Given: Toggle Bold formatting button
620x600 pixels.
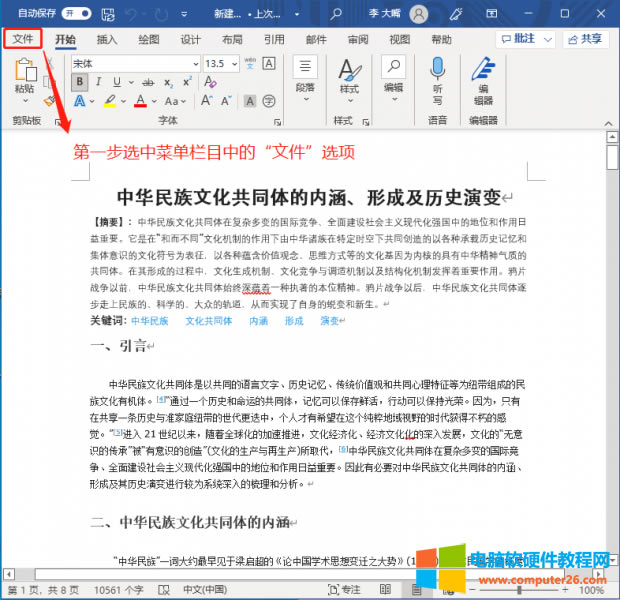Looking at the screenshot, I should 79,82.
